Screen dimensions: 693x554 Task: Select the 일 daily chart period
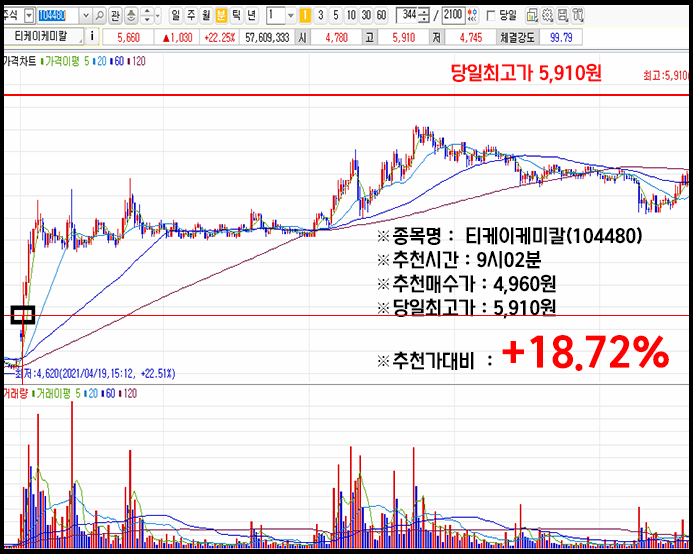176,16
